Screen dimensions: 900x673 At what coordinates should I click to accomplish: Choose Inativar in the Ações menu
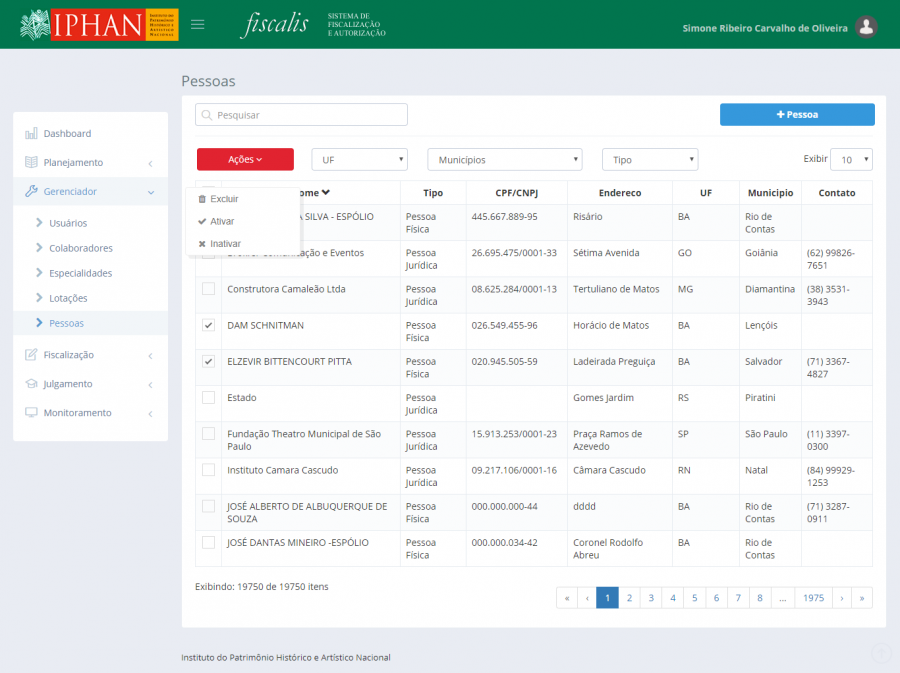point(225,243)
